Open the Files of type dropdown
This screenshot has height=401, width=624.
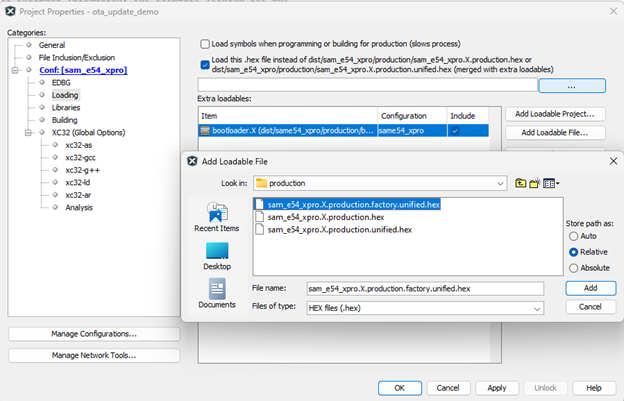coord(537,309)
